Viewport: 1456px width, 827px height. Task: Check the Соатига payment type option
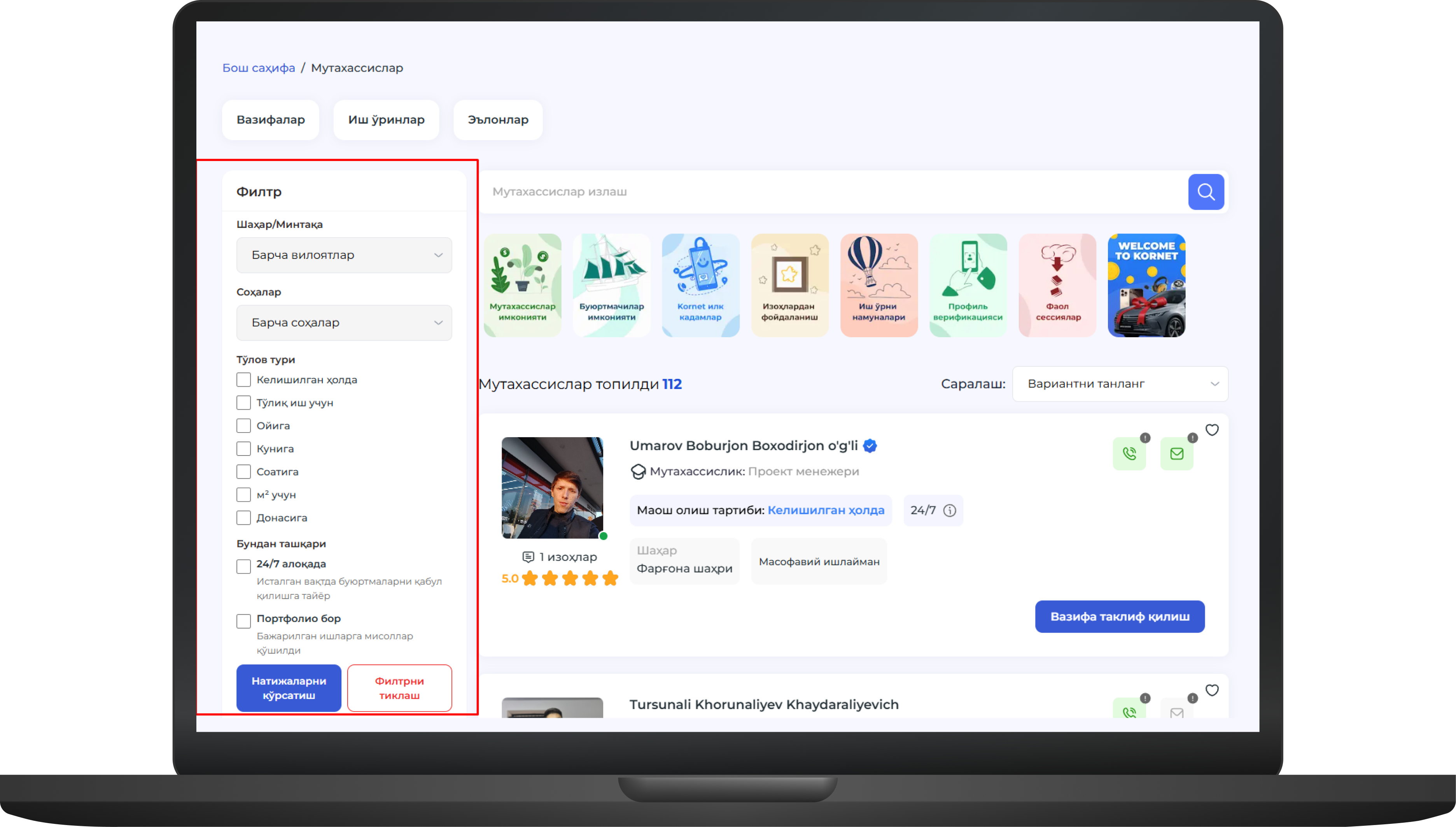coord(243,471)
